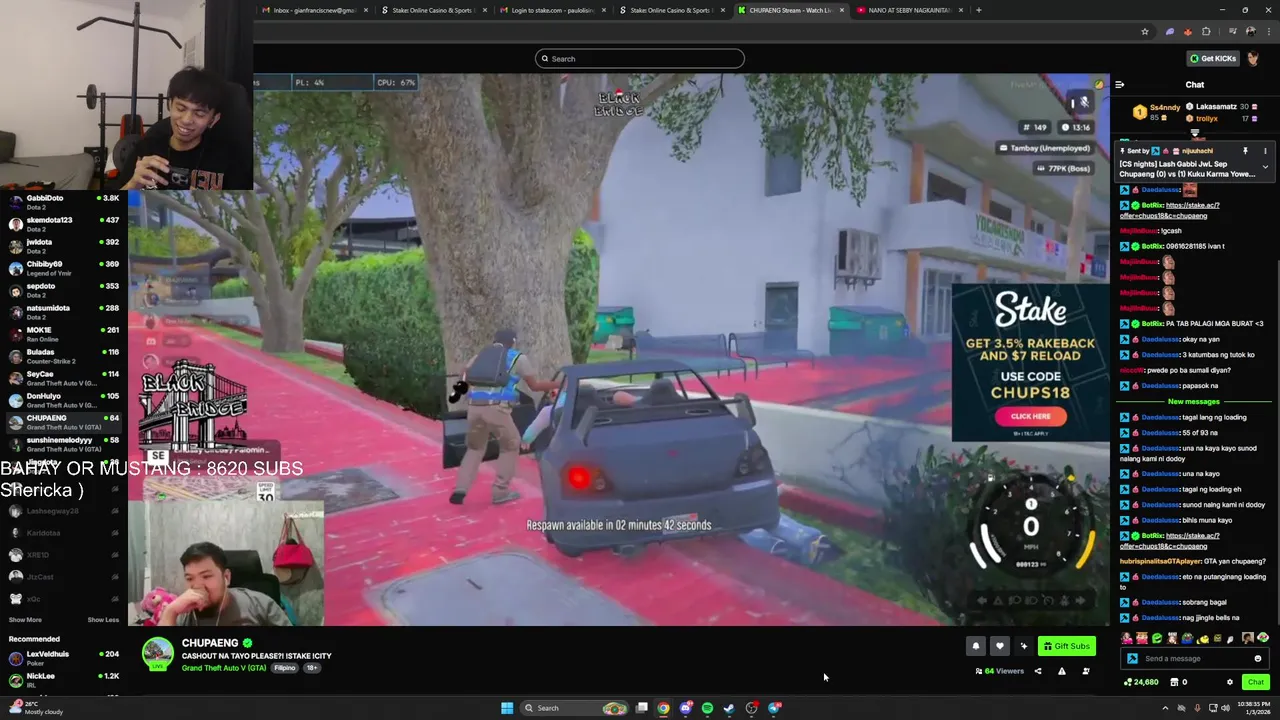Click the warning triangle report icon
Image resolution: width=1280 pixels, height=720 pixels.
tap(1062, 671)
